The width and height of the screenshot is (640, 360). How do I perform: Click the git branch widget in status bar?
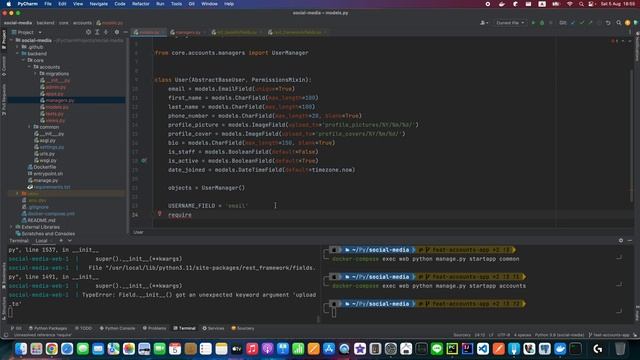(x=609, y=335)
